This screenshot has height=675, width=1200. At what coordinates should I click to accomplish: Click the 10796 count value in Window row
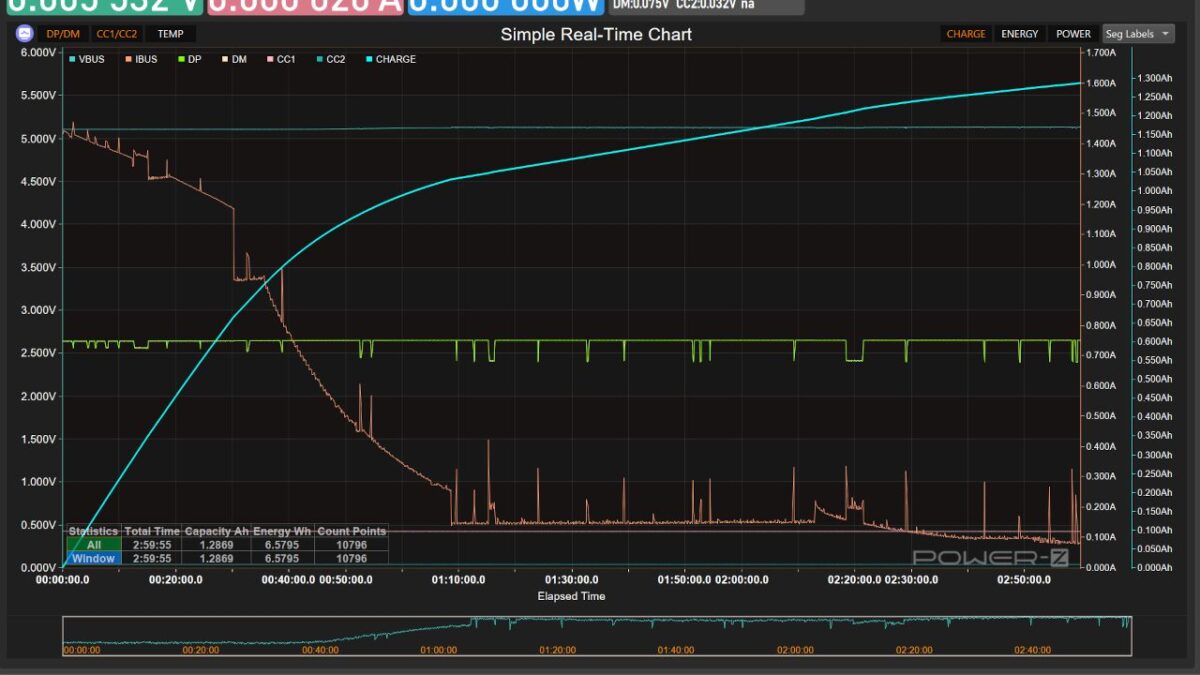pos(351,558)
